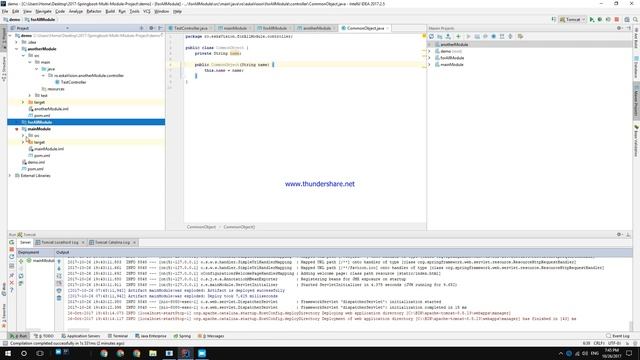Download sources and documentation in the Maven panel
The image size is (640, 360).
[448, 36]
